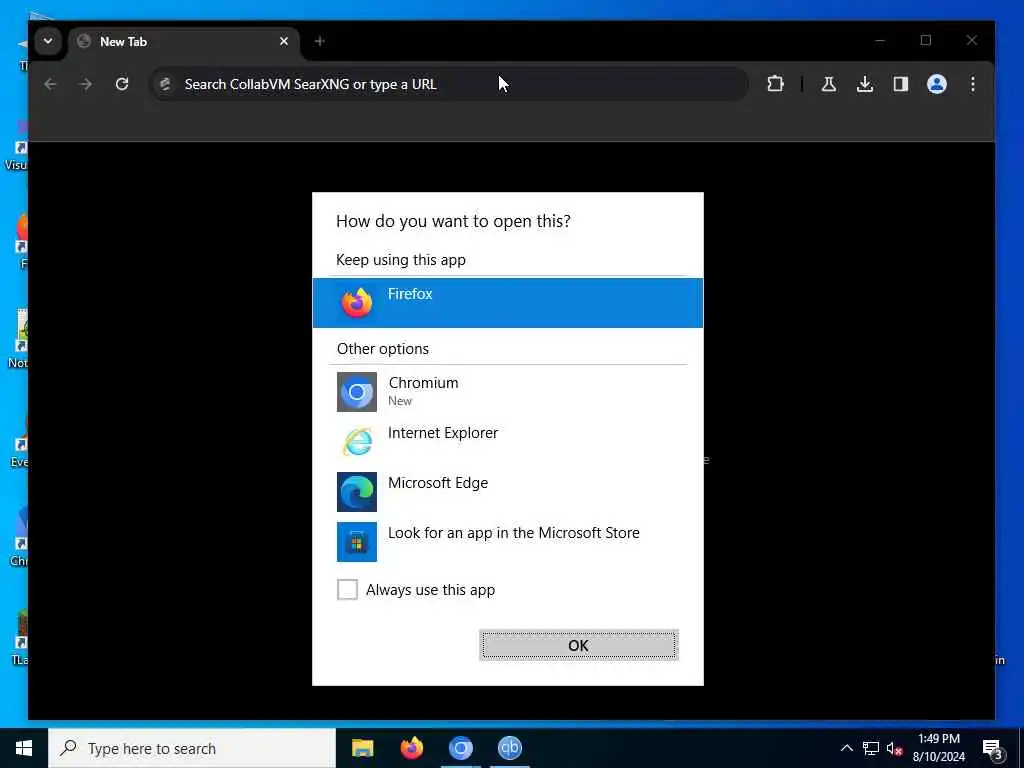The height and width of the screenshot is (768, 1024).
Task: Minimize the browser window
Action: (880, 40)
